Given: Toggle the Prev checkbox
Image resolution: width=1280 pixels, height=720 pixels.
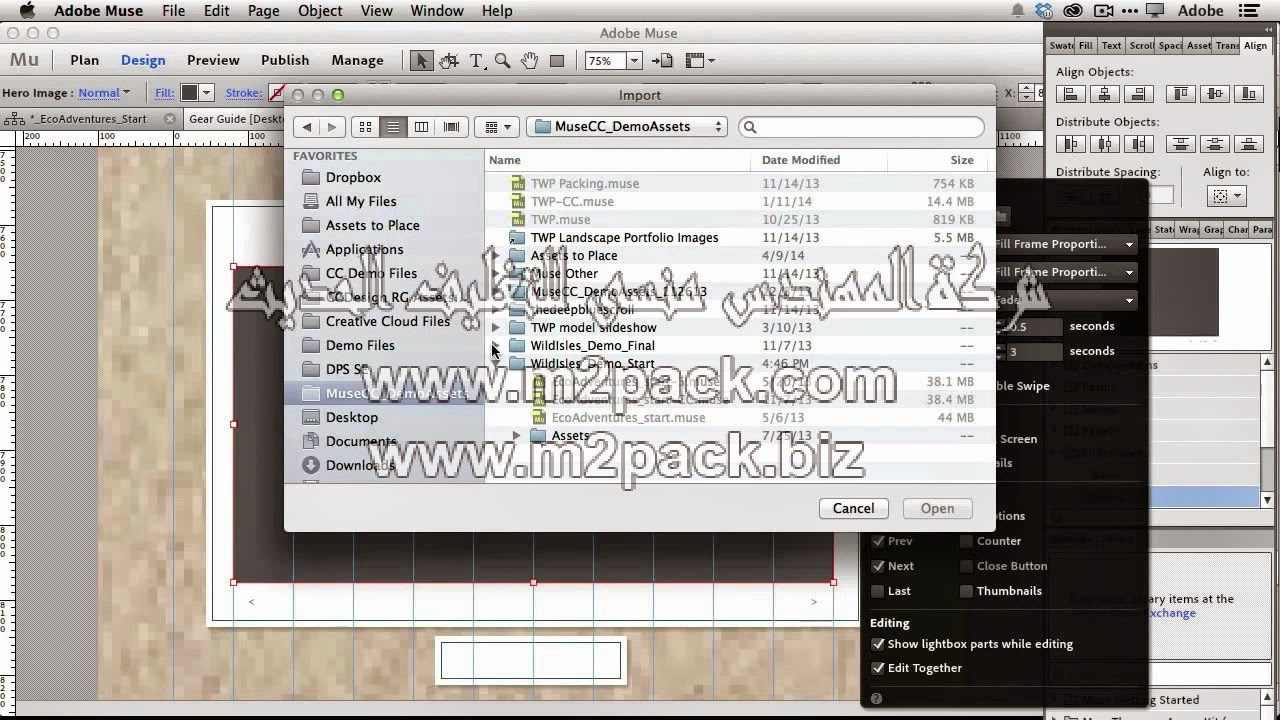Looking at the screenshot, I should (878, 541).
